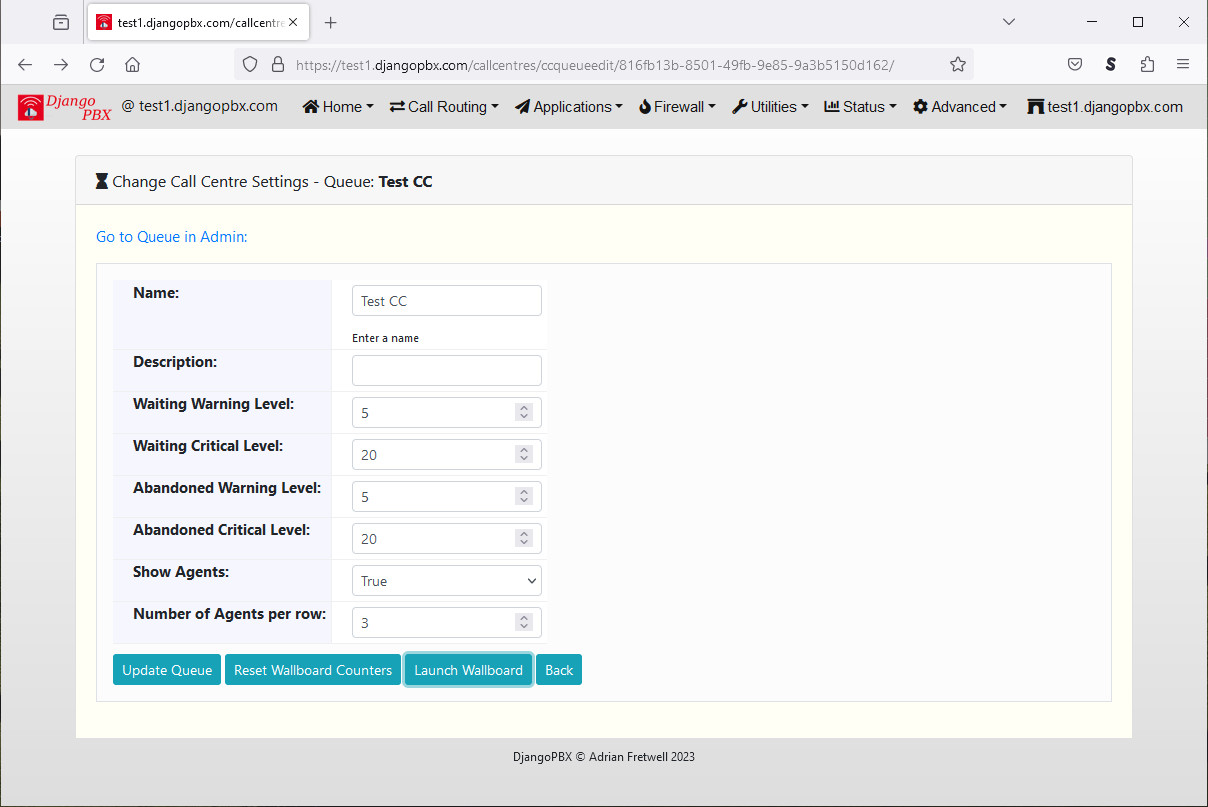Click the Description input field
The height and width of the screenshot is (807, 1208).
(446, 370)
